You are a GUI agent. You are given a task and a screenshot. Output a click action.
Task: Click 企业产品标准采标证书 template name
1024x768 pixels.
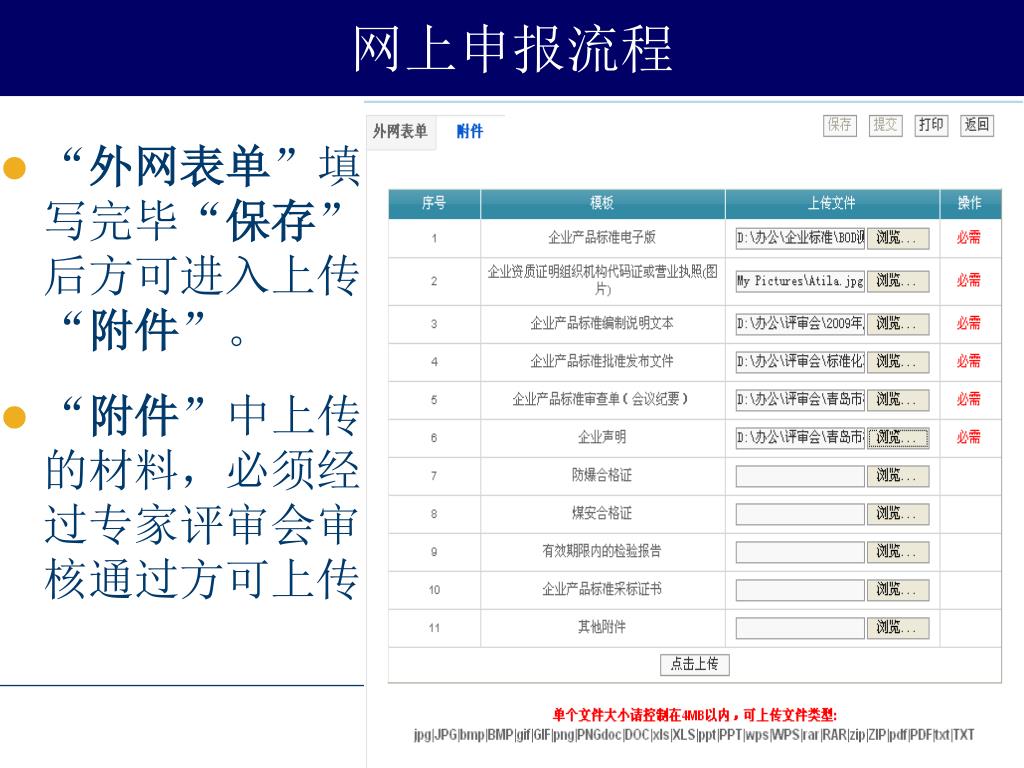(x=602, y=589)
